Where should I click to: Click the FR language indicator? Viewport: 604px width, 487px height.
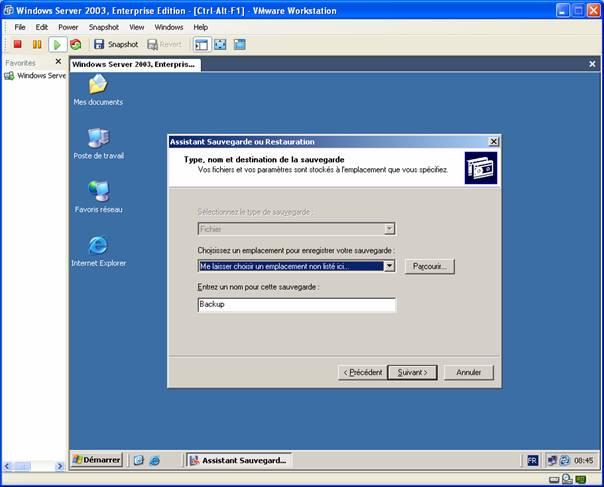[x=532, y=460]
